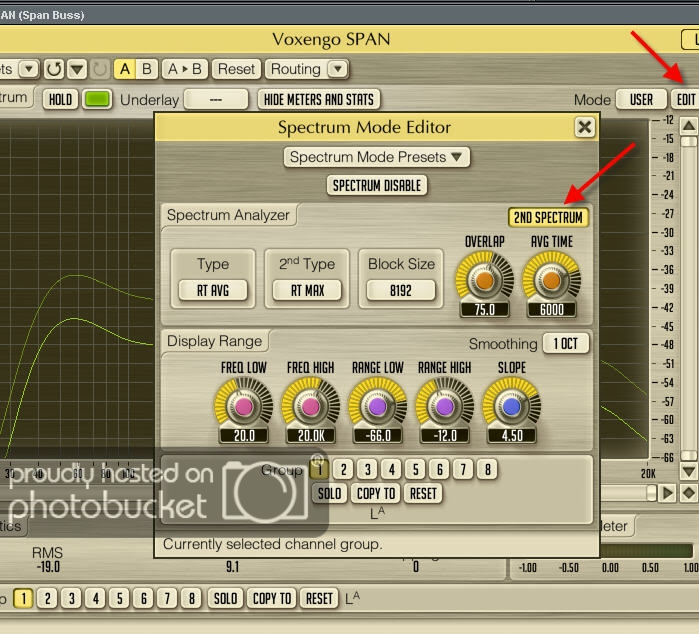Click SOLO in bottom bar

click(225, 598)
